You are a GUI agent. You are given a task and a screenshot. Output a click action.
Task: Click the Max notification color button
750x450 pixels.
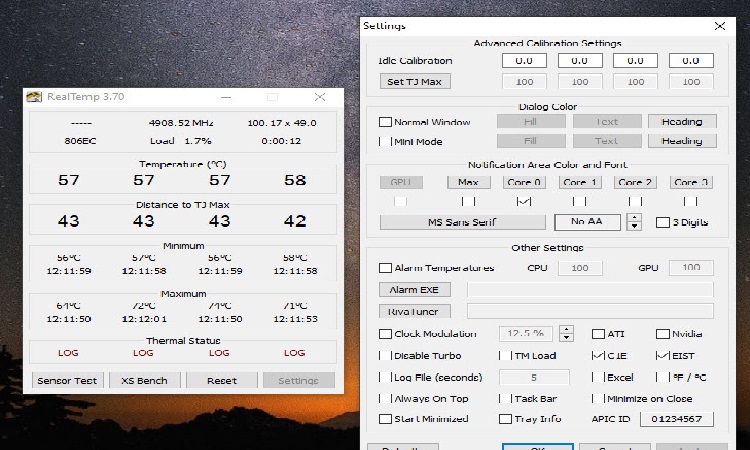(x=469, y=182)
